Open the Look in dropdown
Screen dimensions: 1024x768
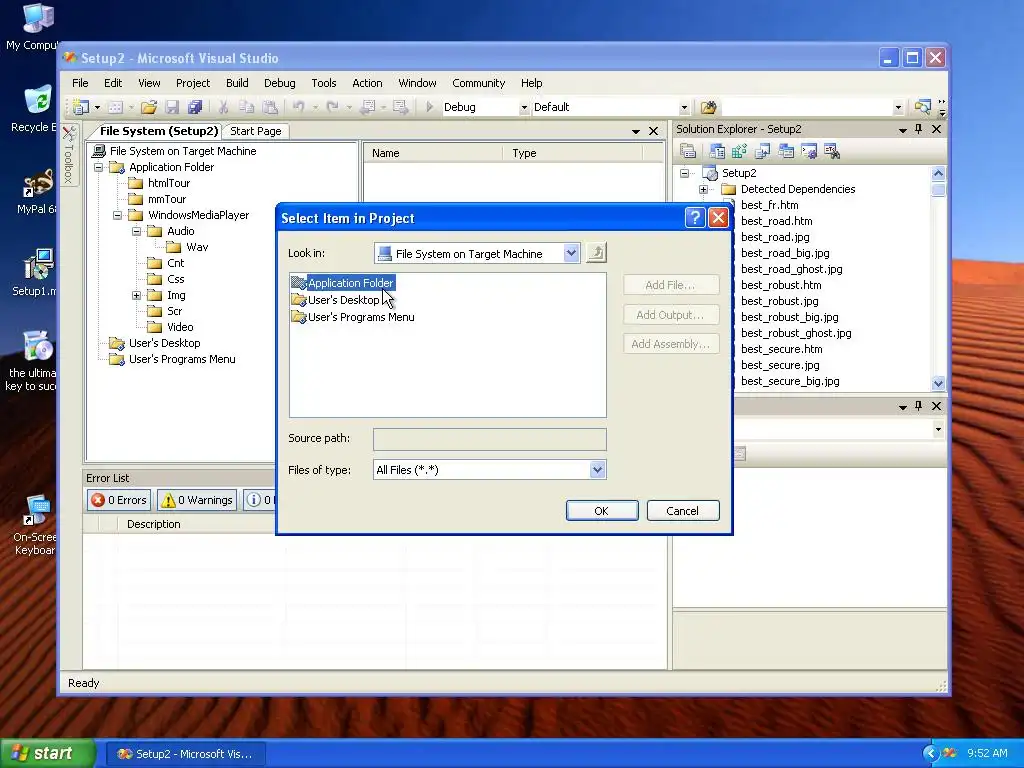click(571, 253)
